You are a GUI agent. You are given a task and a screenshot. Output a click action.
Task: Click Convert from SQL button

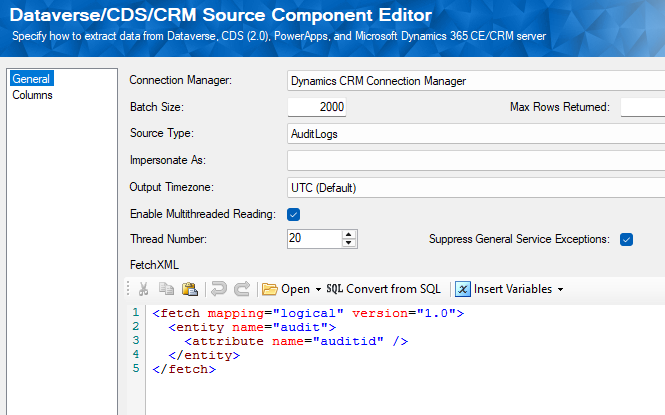[383, 289]
